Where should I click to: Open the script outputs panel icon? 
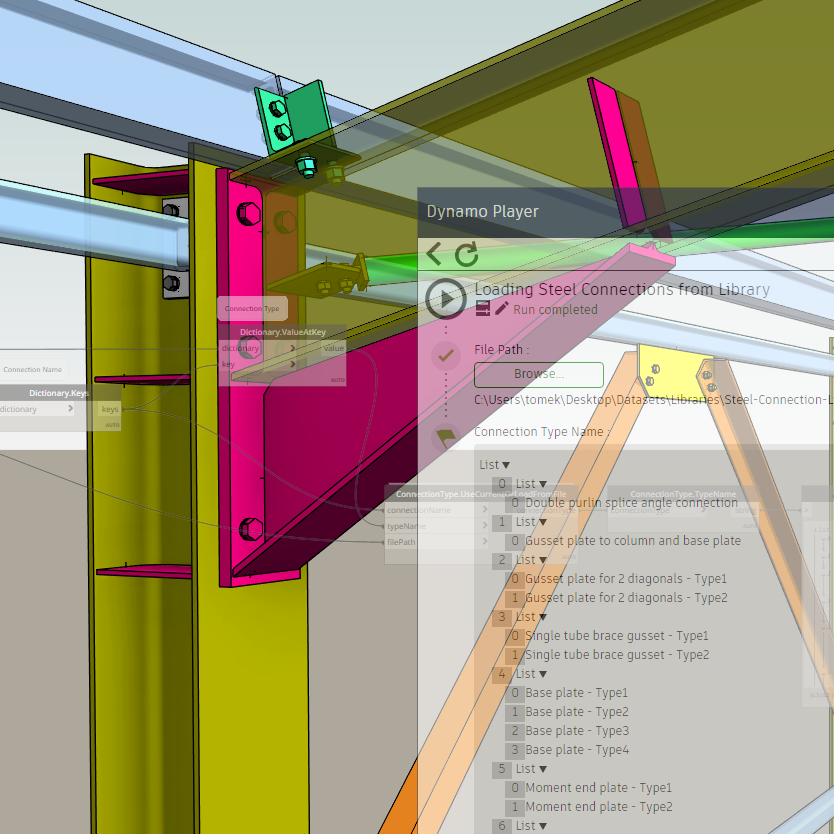482,308
